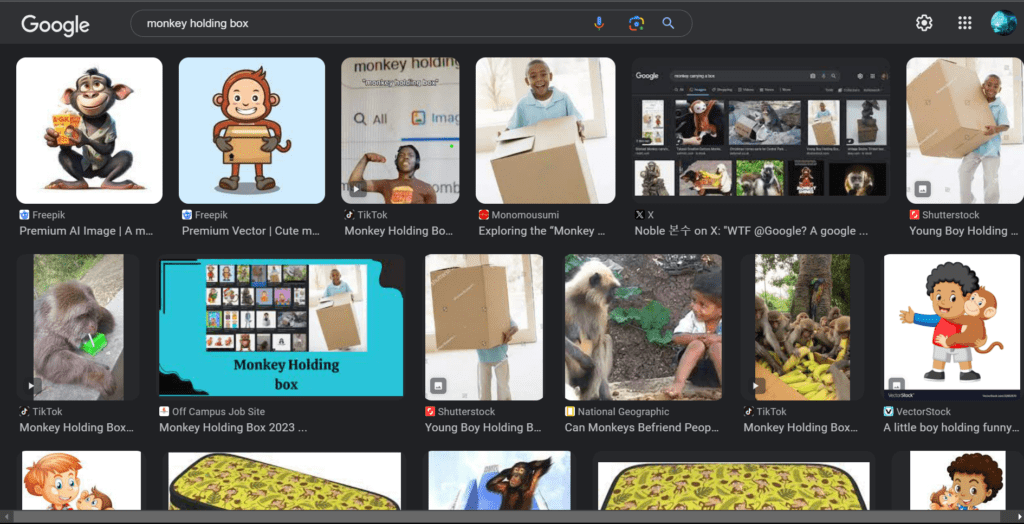Click the magnifying glass search button
This screenshot has height=524, width=1024.
tap(668, 23)
